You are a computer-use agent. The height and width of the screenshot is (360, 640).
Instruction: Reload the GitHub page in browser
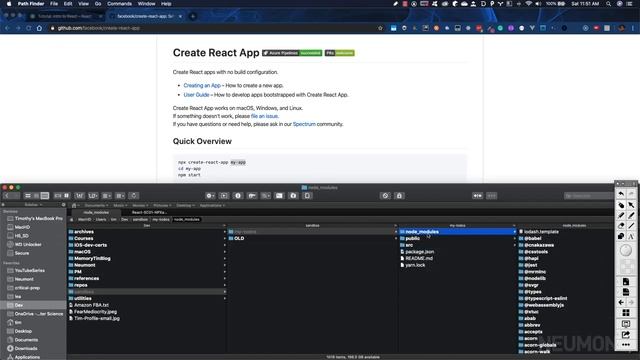[x=29, y=28]
